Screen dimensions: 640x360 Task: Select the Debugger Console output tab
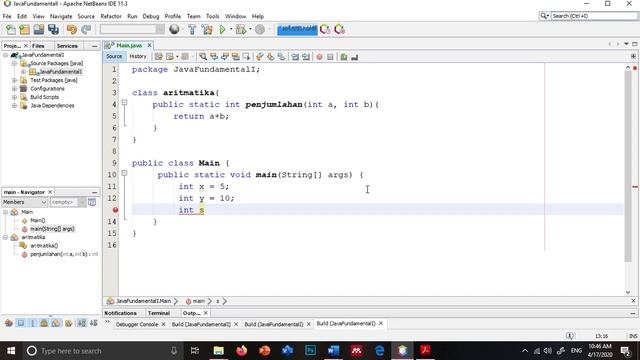137,324
